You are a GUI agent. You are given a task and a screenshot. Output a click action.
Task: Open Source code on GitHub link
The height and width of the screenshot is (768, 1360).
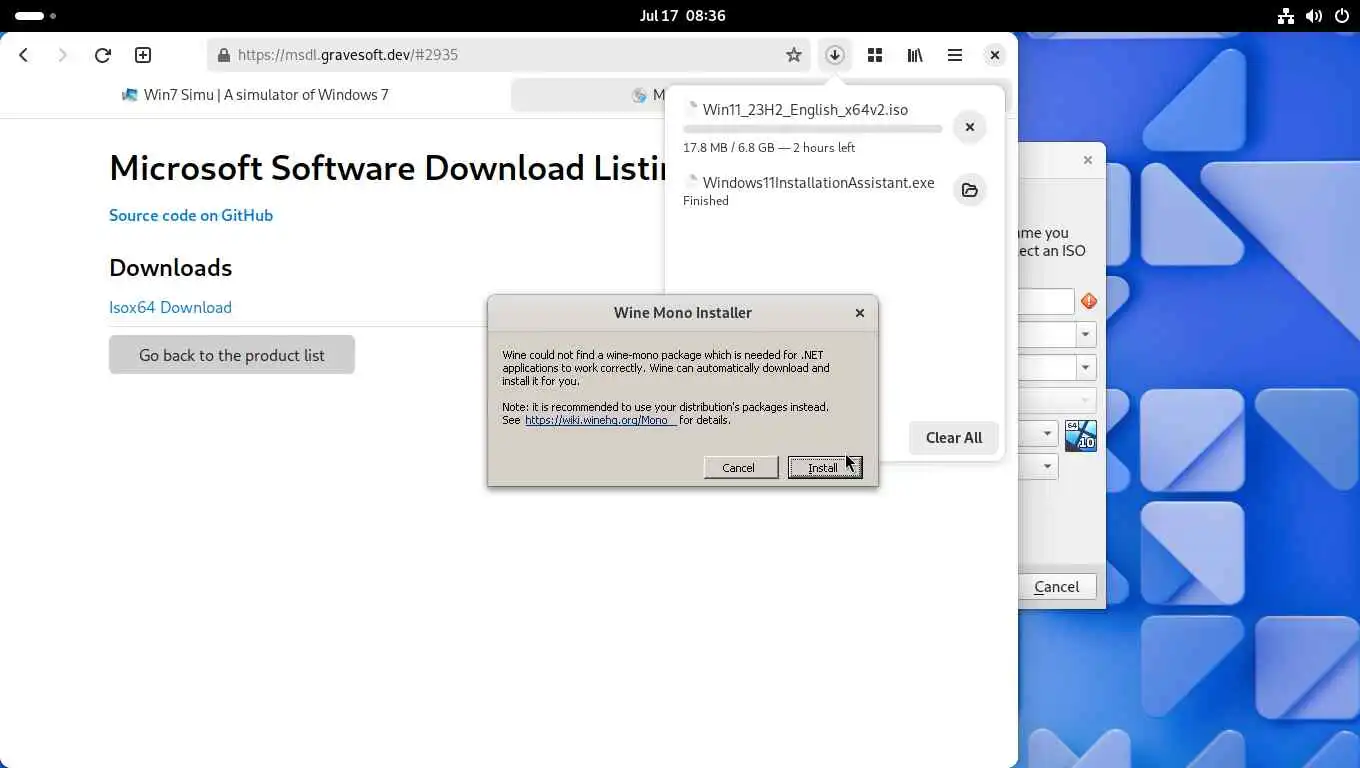point(191,215)
